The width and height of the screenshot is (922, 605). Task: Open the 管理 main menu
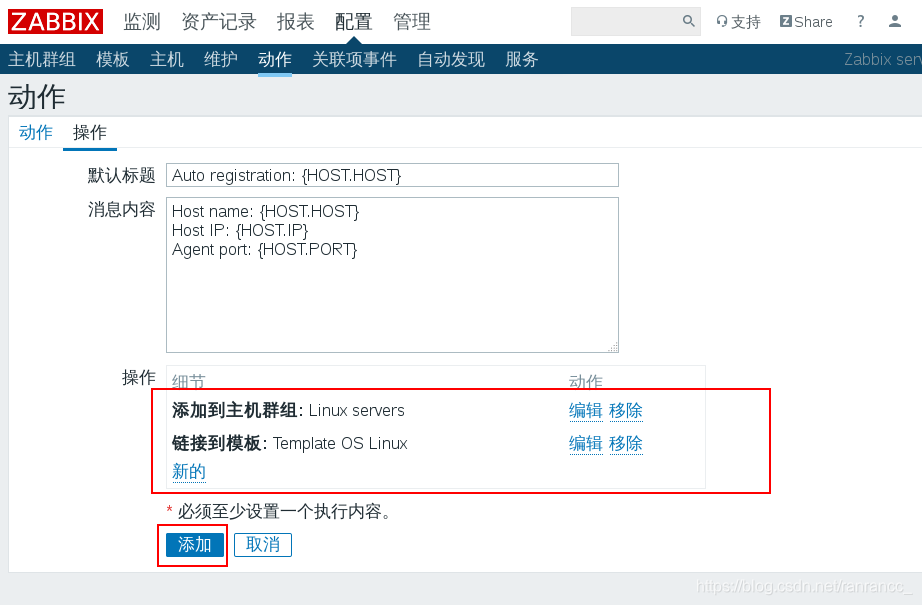coord(412,22)
